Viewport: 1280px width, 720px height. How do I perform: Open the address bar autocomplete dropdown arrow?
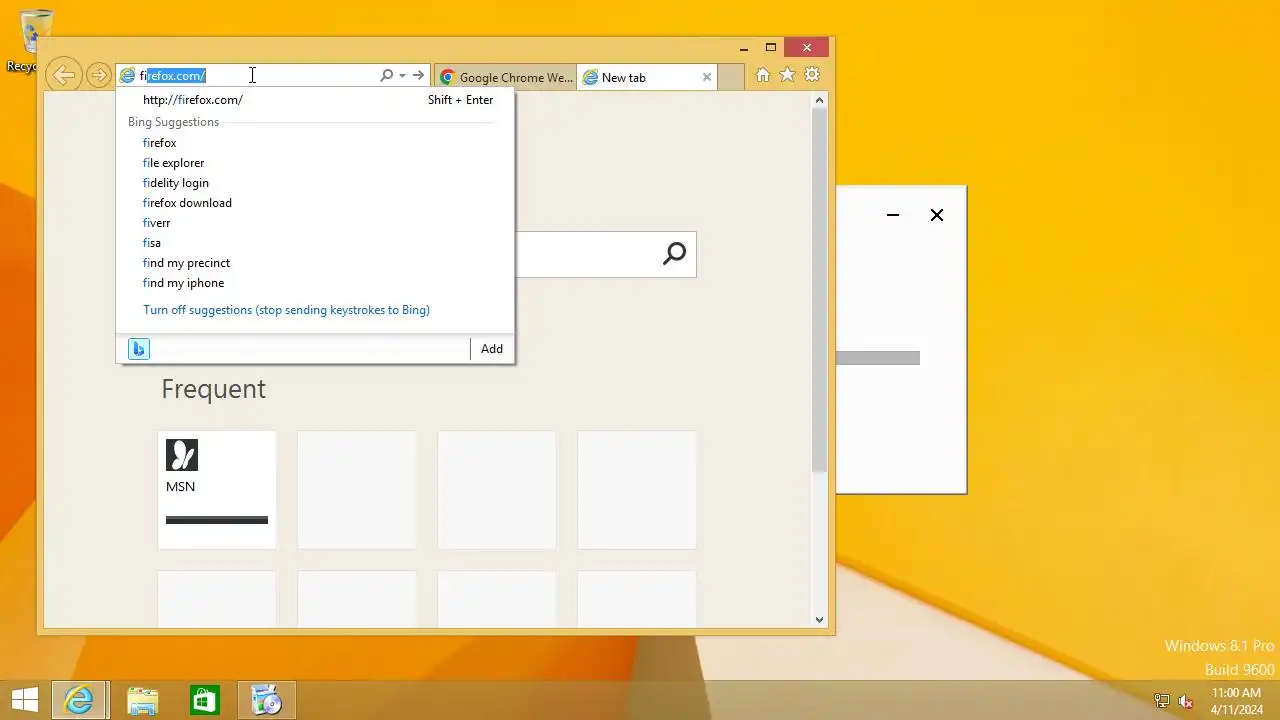coord(402,75)
